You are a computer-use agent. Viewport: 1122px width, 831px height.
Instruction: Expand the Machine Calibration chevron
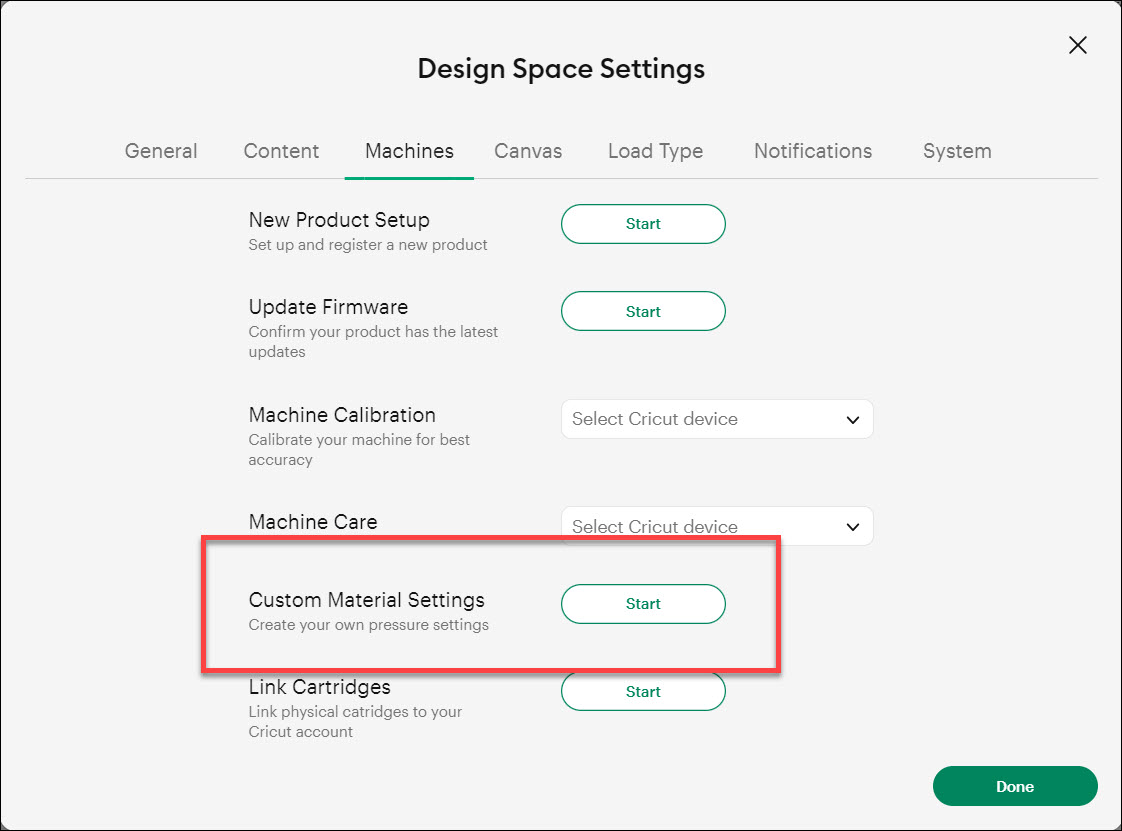[x=853, y=419]
